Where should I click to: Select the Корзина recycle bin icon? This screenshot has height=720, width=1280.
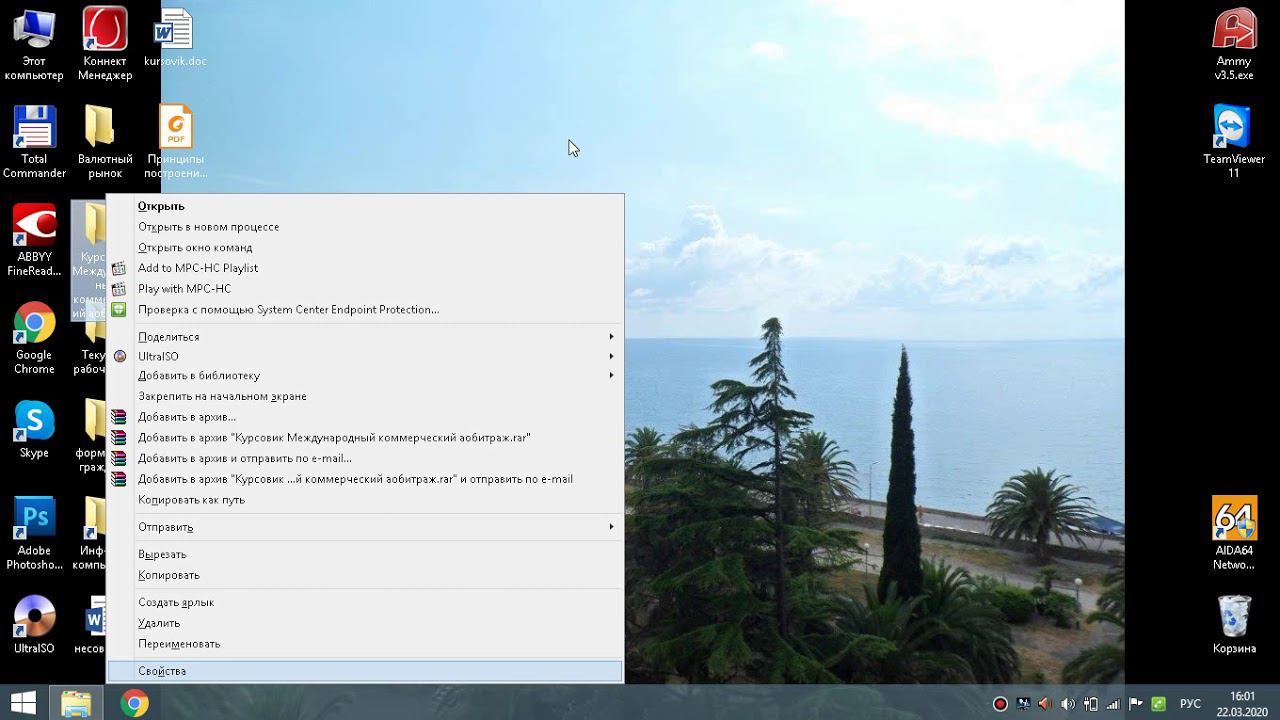point(1234,625)
